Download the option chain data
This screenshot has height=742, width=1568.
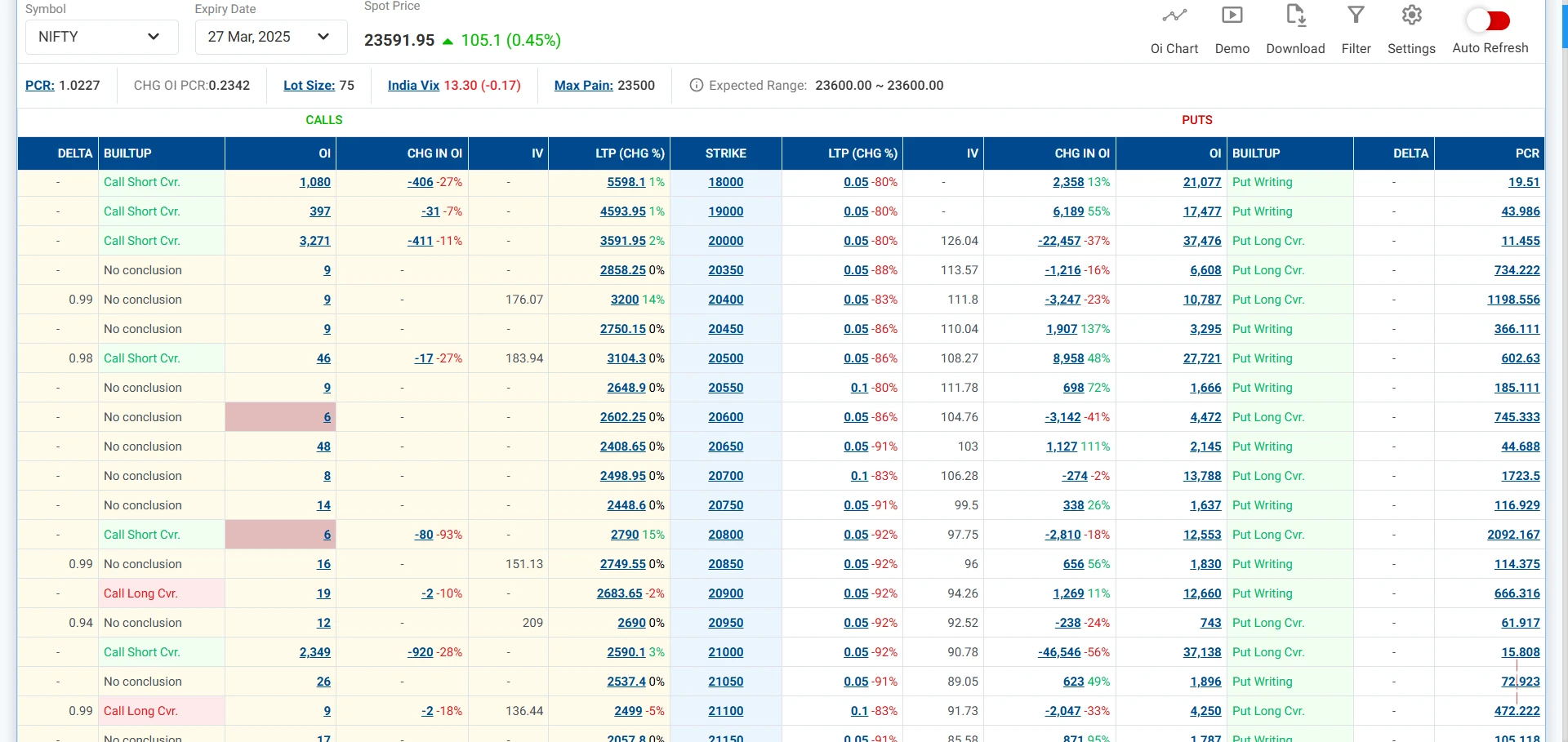(1294, 29)
